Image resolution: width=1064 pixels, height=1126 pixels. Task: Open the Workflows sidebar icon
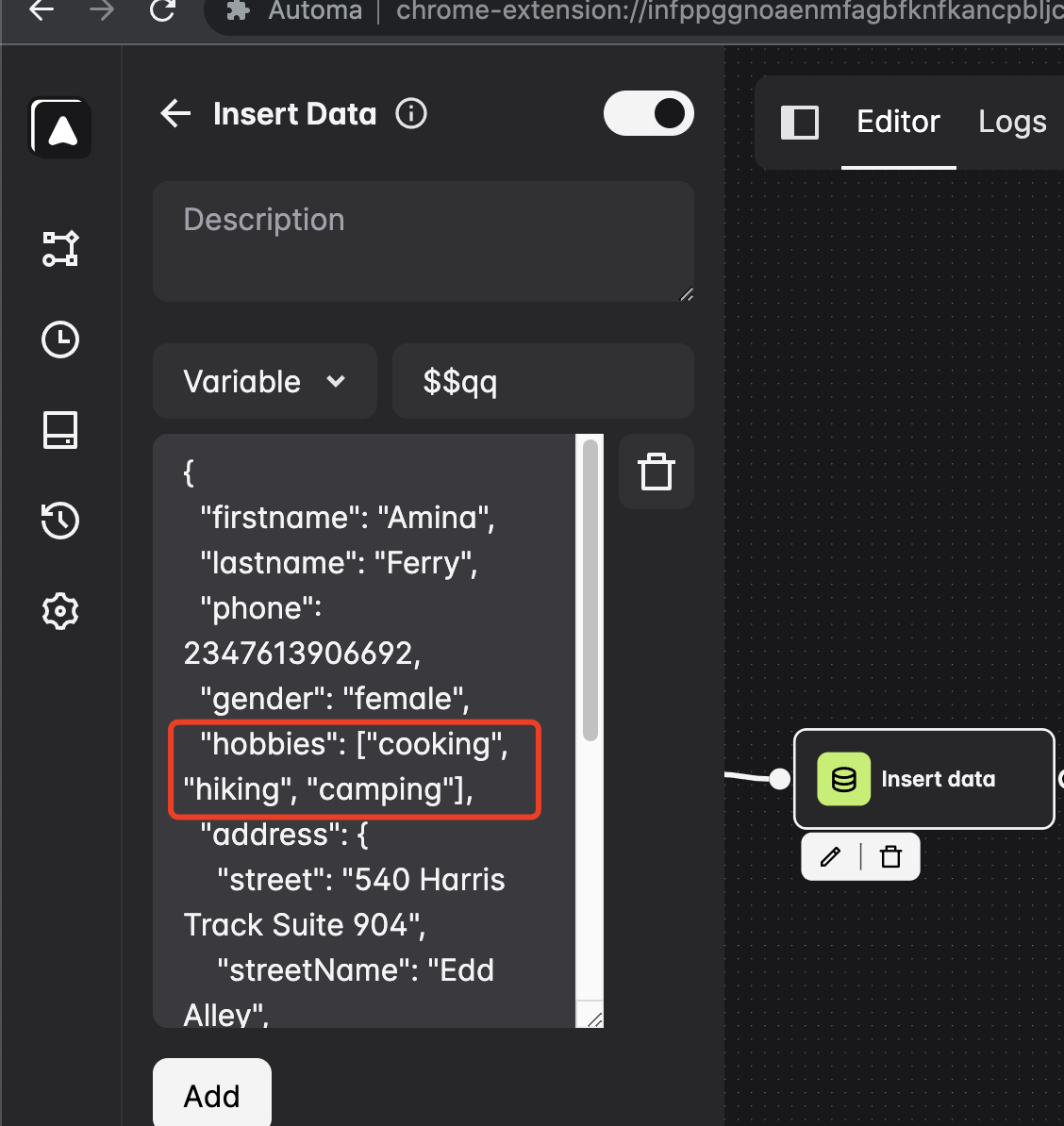tap(60, 250)
